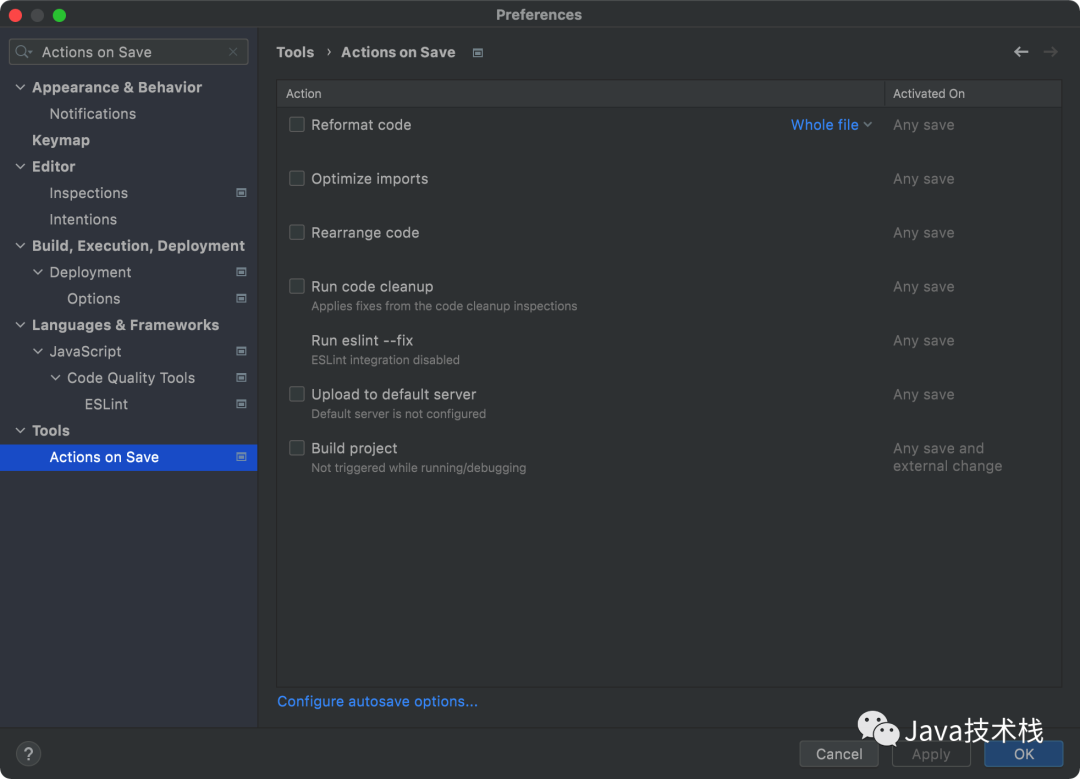Collapse the Tools section
The image size is (1080, 779).
point(20,430)
